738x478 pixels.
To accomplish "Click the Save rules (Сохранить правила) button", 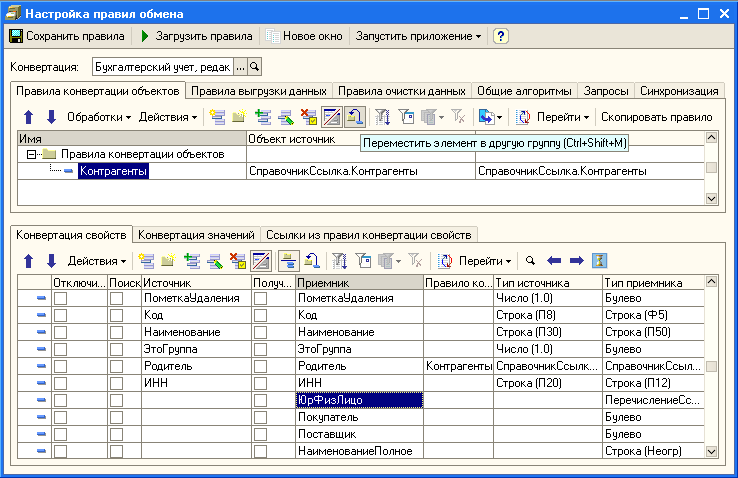I will pos(67,36).
